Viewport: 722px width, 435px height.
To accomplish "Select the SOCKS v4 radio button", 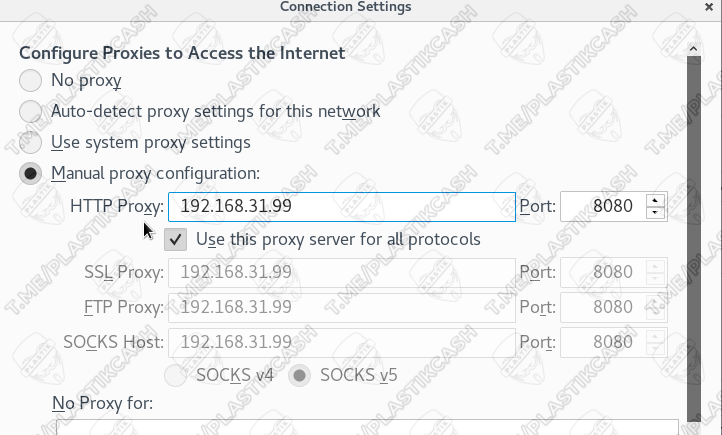I will pos(176,376).
